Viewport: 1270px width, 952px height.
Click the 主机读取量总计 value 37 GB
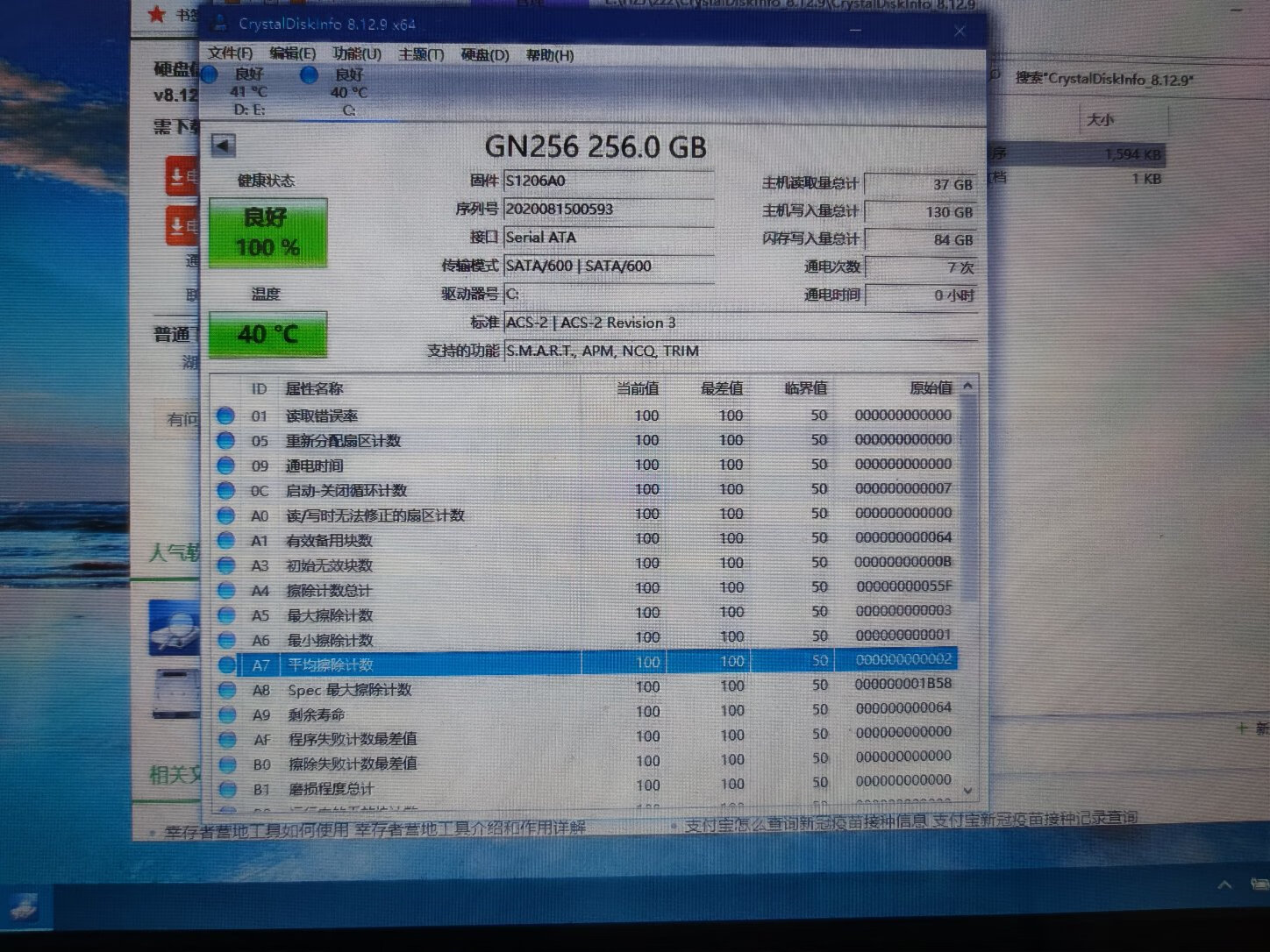[x=920, y=184]
